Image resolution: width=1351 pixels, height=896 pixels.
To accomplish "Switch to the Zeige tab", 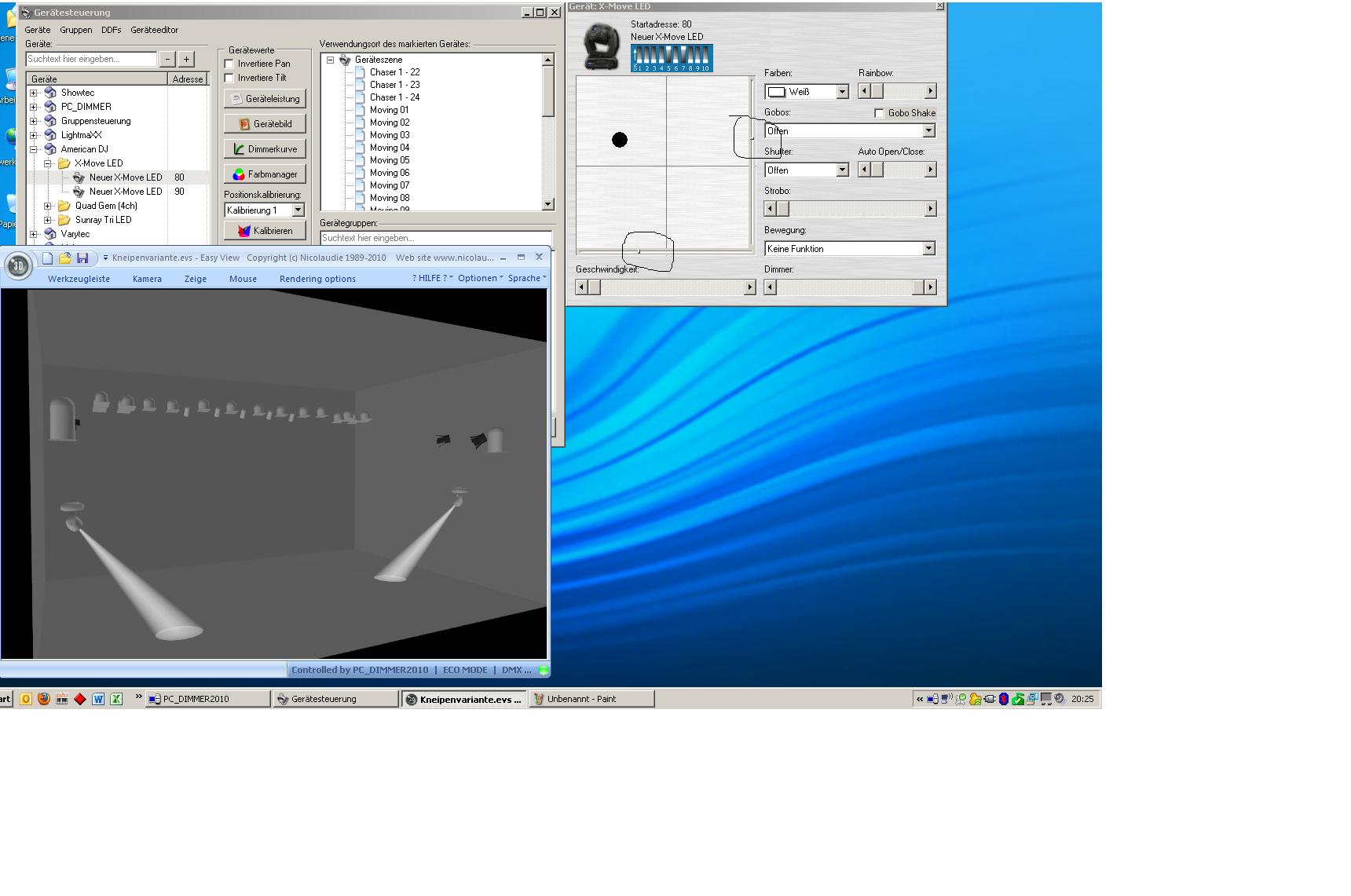I will tap(196, 279).
